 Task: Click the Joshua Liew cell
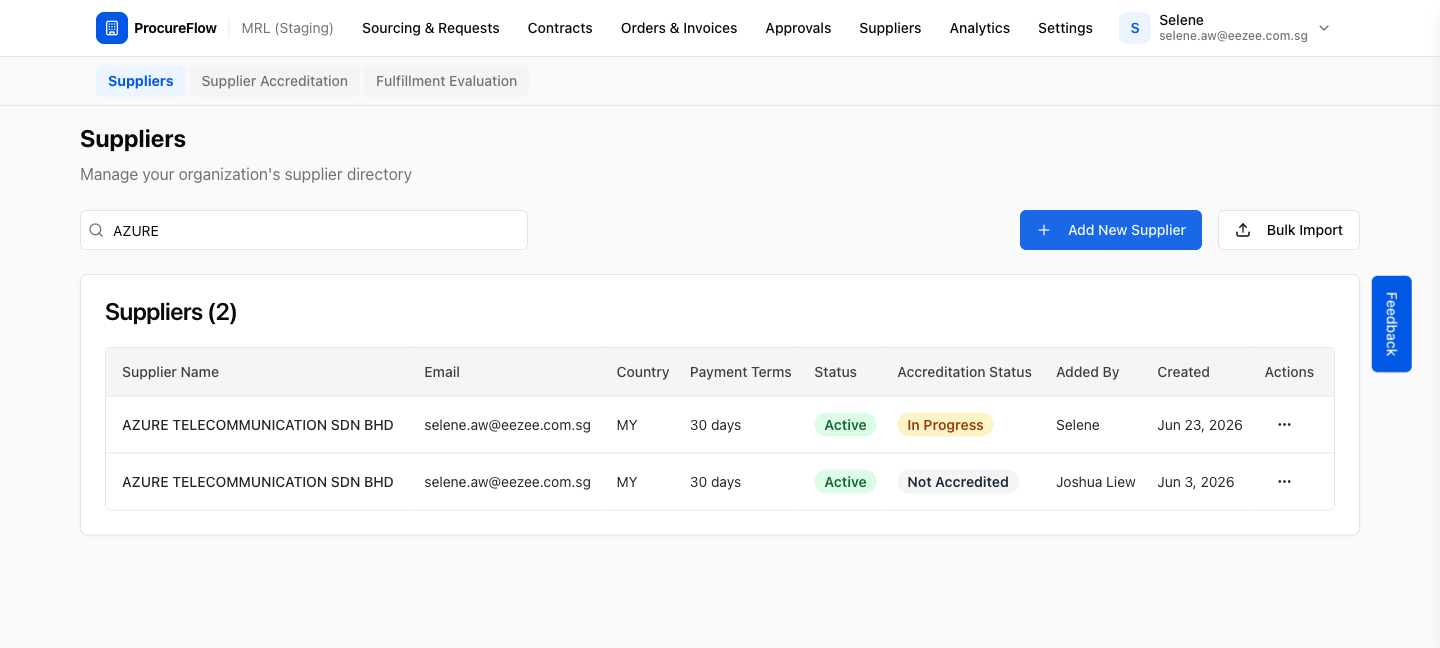pos(1096,482)
